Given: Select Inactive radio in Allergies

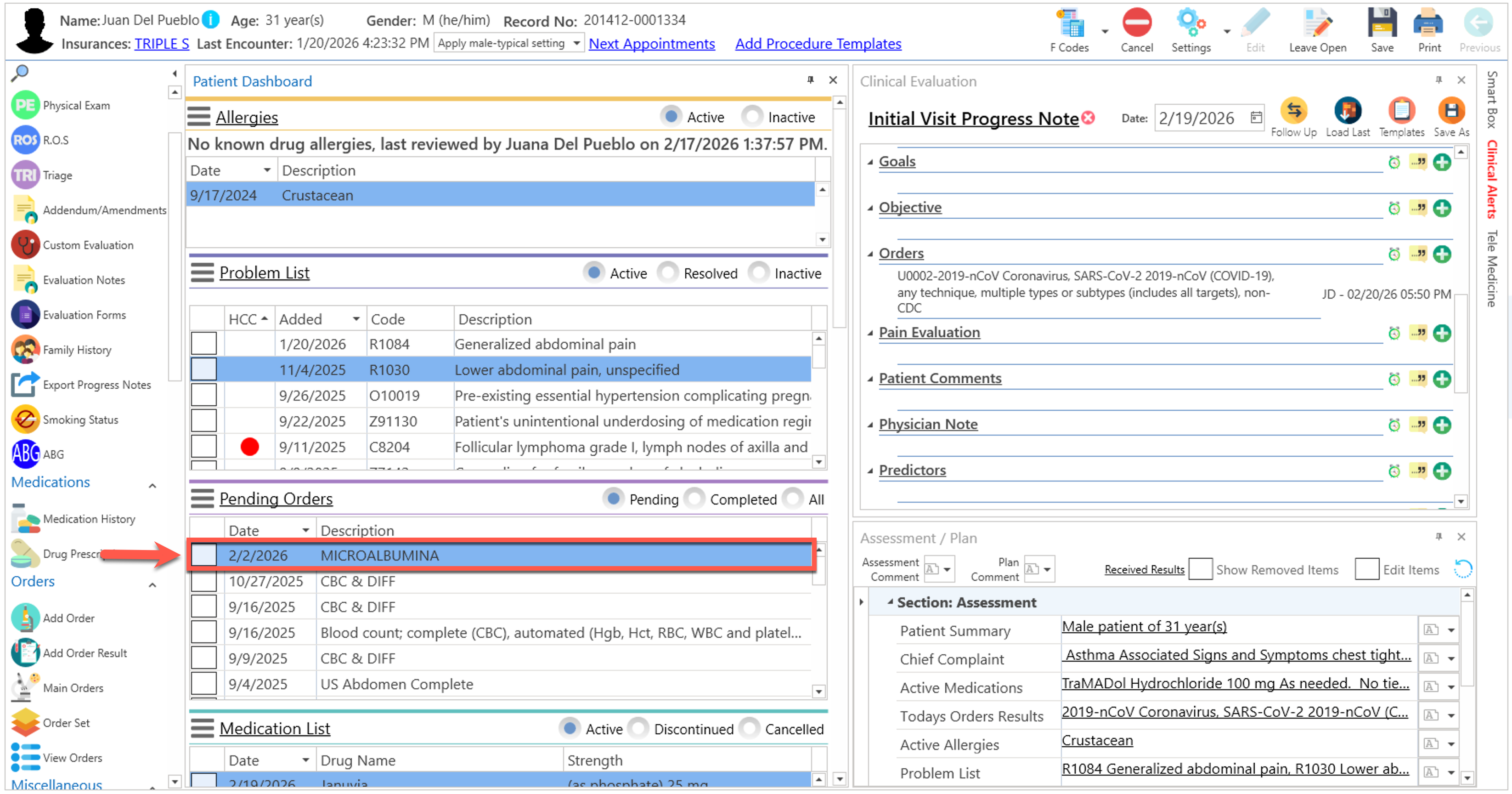Looking at the screenshot, I should pos(752,116).
